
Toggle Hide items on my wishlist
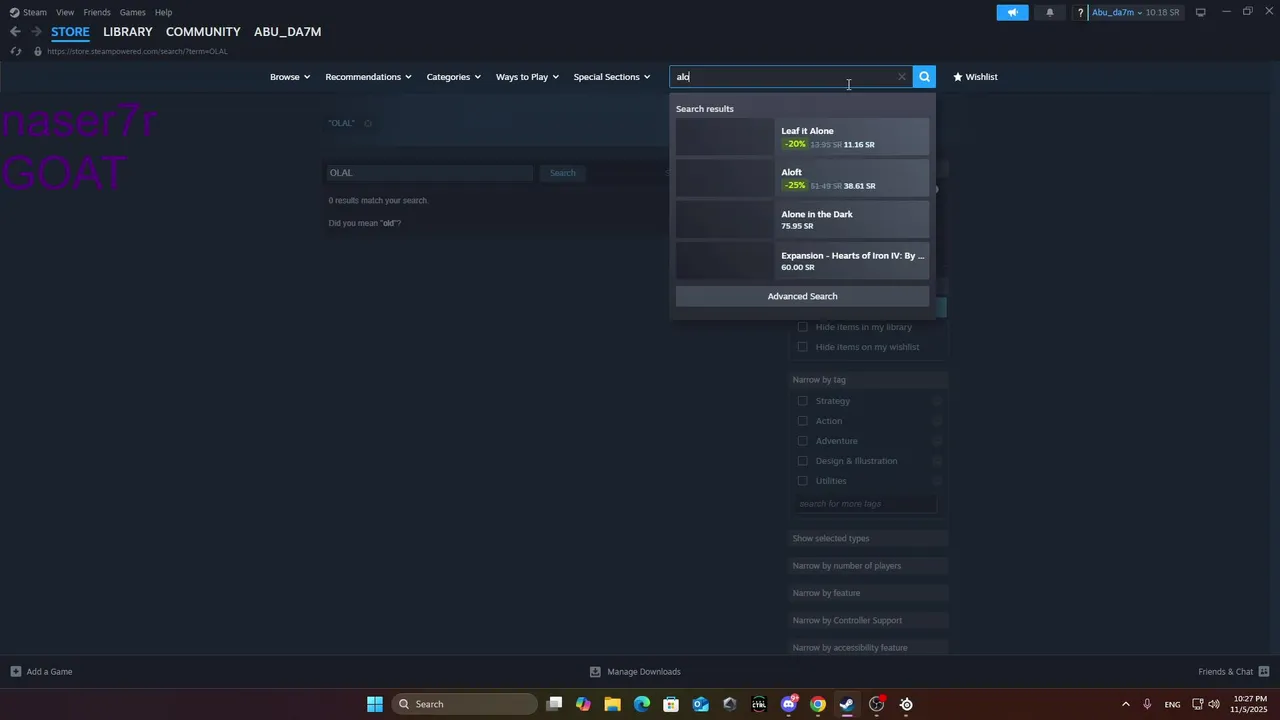pos(802,347)
